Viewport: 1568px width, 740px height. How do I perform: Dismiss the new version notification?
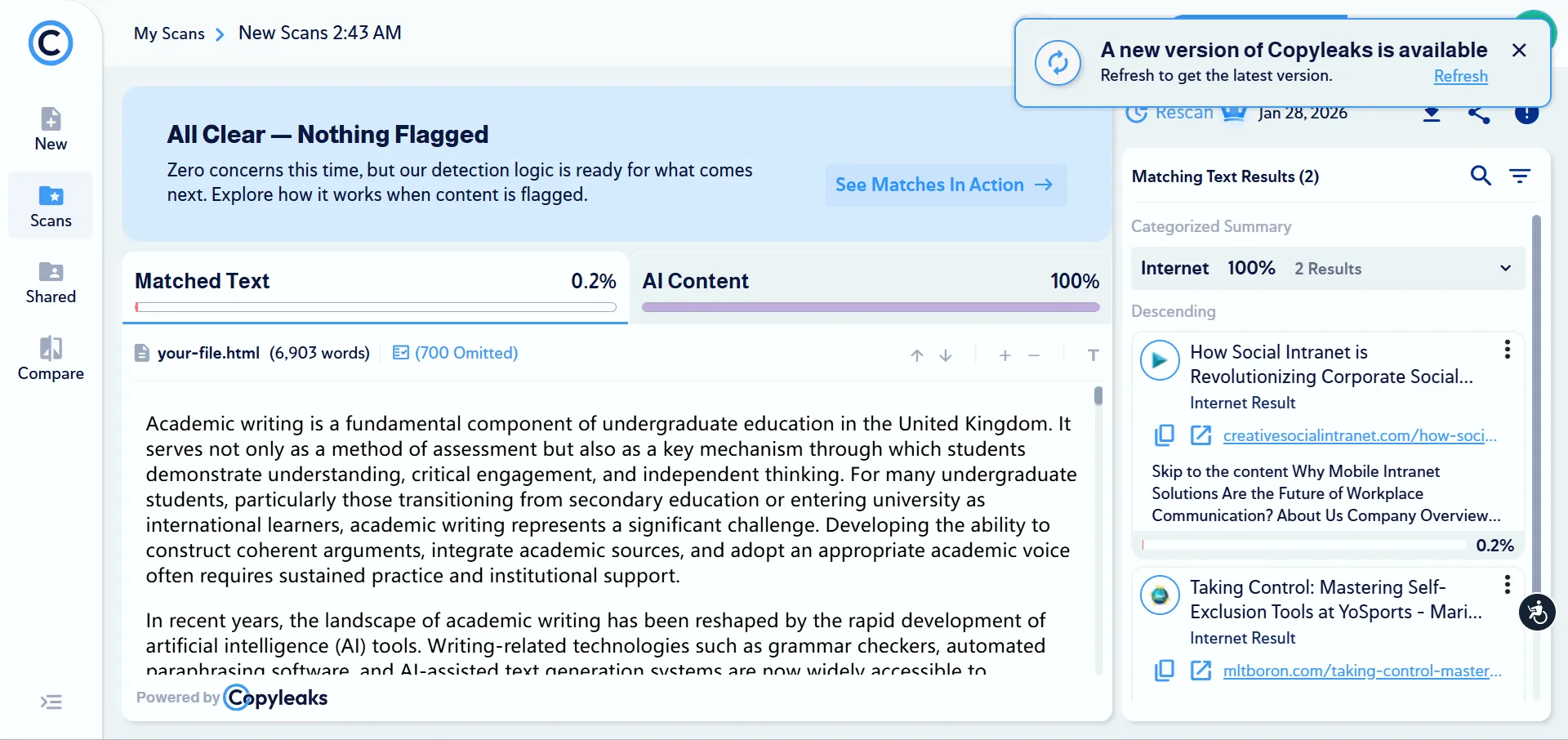tap(1519, 51)
